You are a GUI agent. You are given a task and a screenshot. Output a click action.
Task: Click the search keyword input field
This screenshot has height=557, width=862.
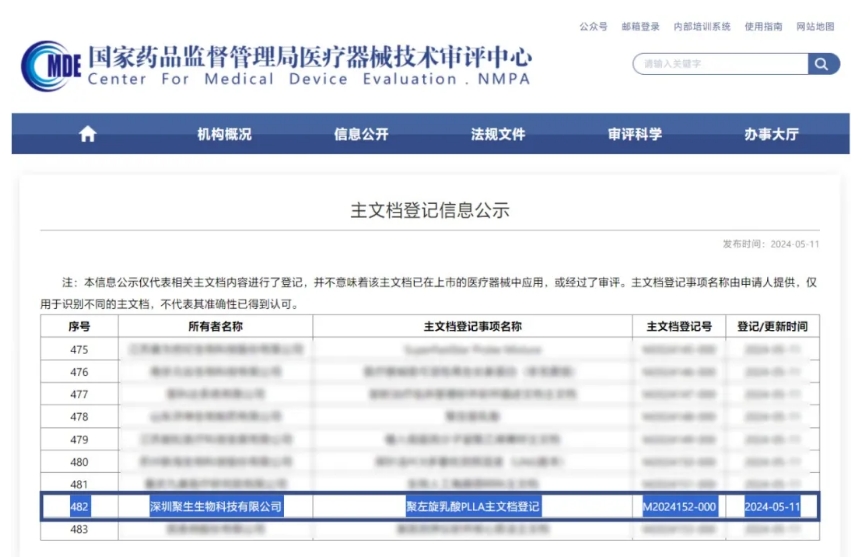click(x=720, y=64)
